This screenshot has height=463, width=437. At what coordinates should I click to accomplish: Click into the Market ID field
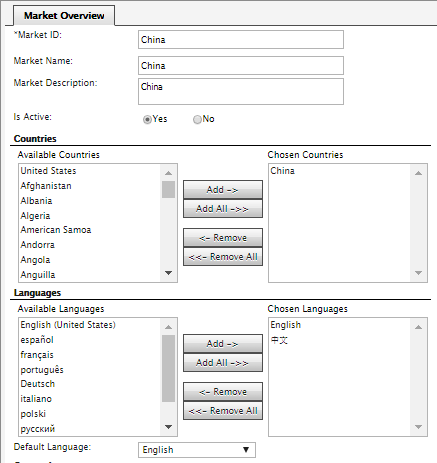coord(241,40)
